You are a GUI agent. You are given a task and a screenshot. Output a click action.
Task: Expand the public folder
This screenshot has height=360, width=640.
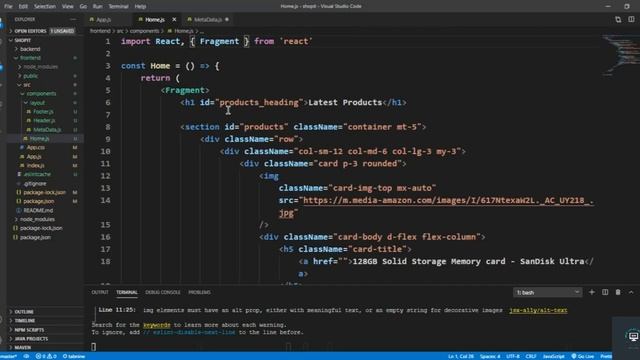tap(31, 76)
